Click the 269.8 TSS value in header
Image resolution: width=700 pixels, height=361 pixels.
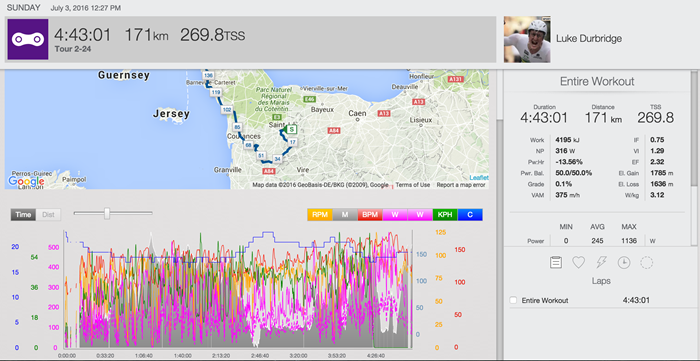pos(212,35)
